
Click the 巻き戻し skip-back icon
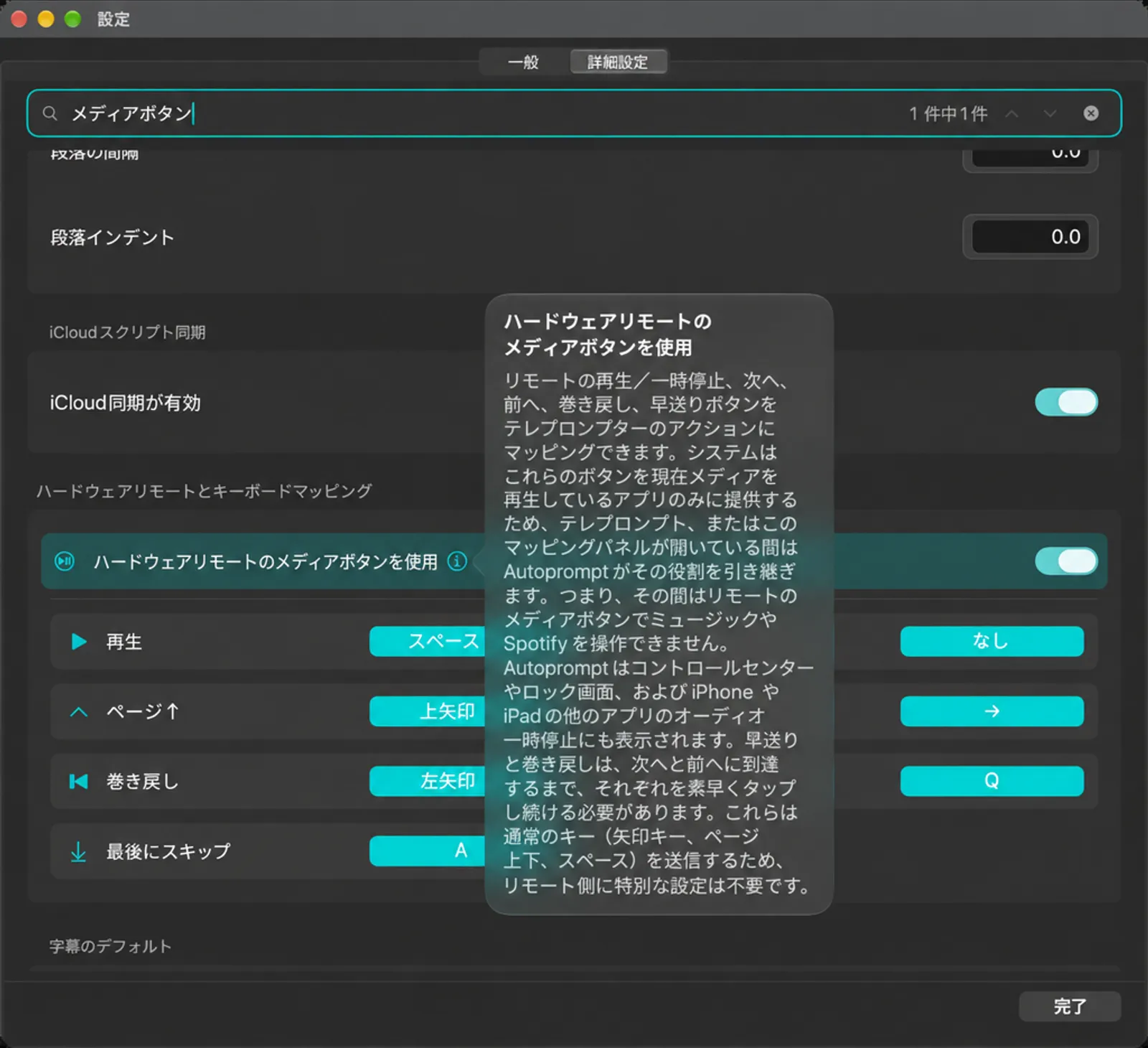(x=78, y=782)
